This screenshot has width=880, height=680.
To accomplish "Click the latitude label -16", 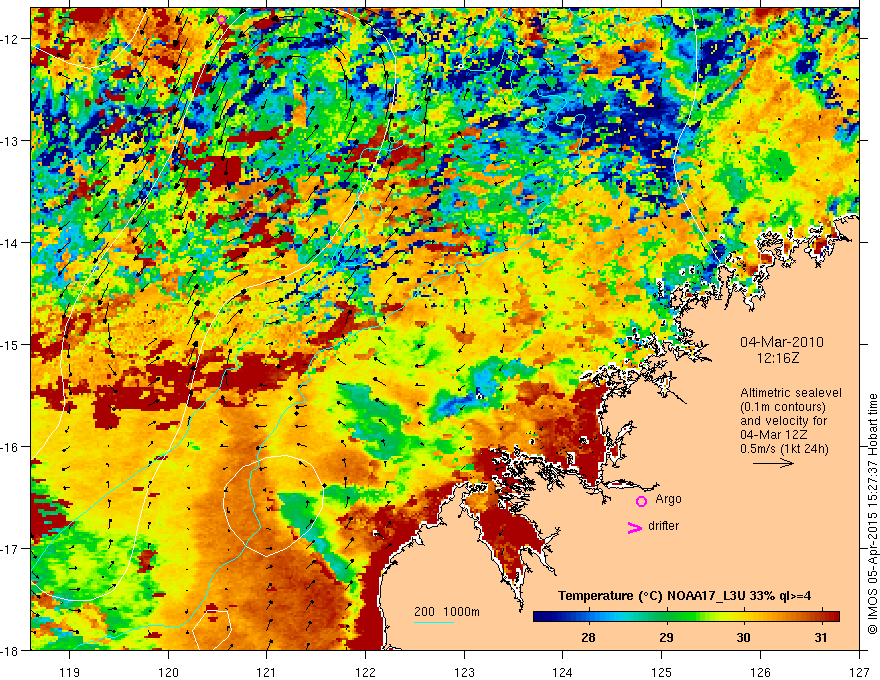I will (x=10, y=447).
